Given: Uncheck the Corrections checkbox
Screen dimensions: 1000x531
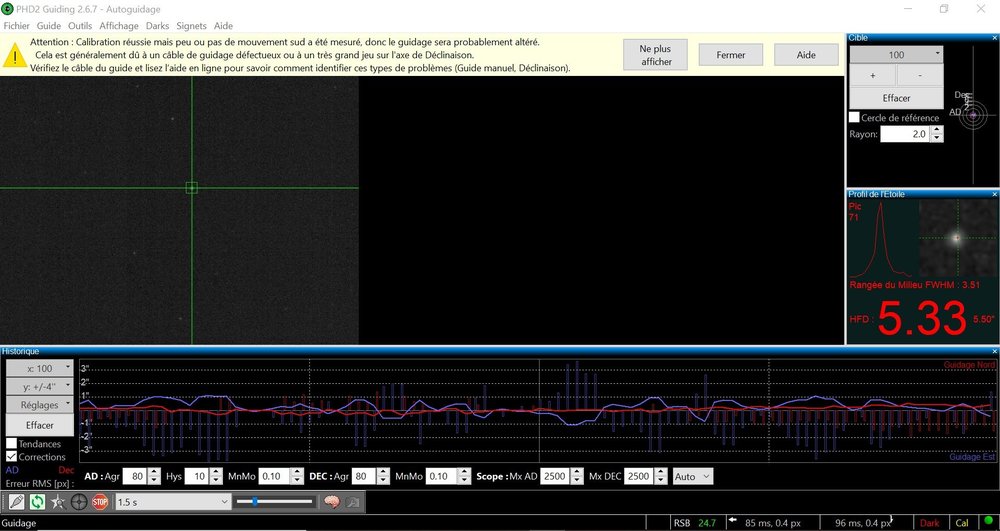Looking at the screenshot, I should pos(11,456).
